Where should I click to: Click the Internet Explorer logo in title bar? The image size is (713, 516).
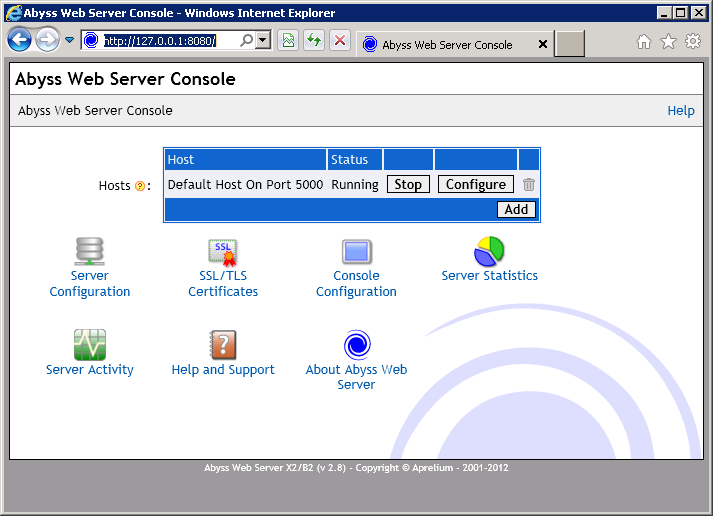click(x=13, y=13)
